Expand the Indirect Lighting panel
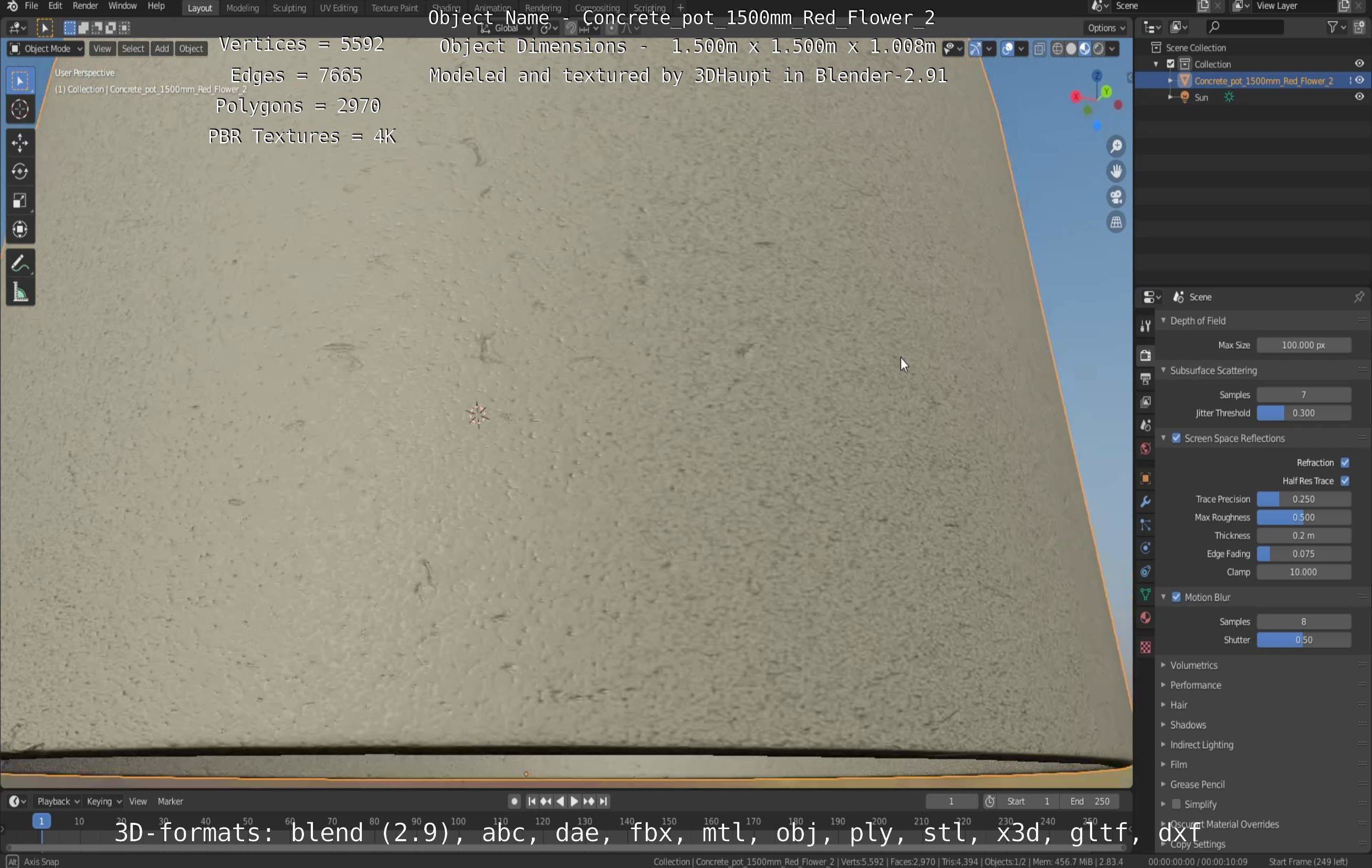 1164,744
